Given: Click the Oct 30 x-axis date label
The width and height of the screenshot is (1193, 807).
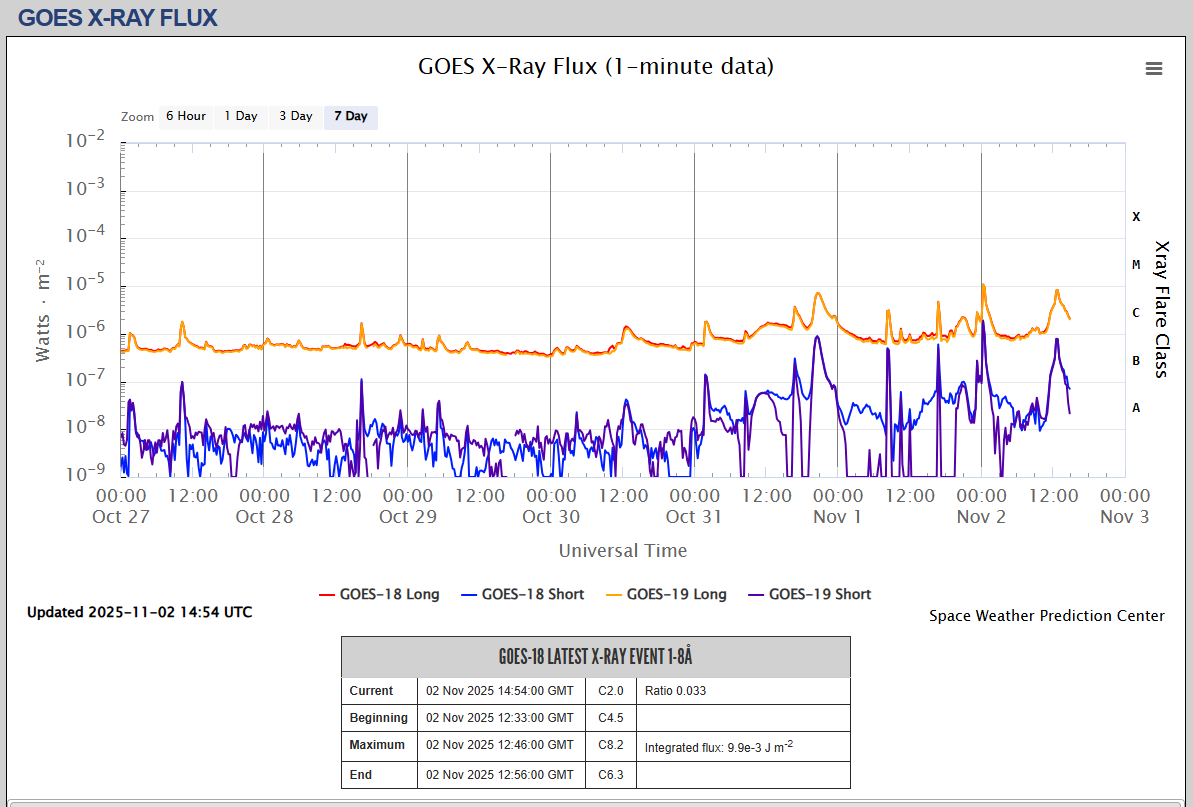Looking at the screenshot, I should click(x=550, y=517).
